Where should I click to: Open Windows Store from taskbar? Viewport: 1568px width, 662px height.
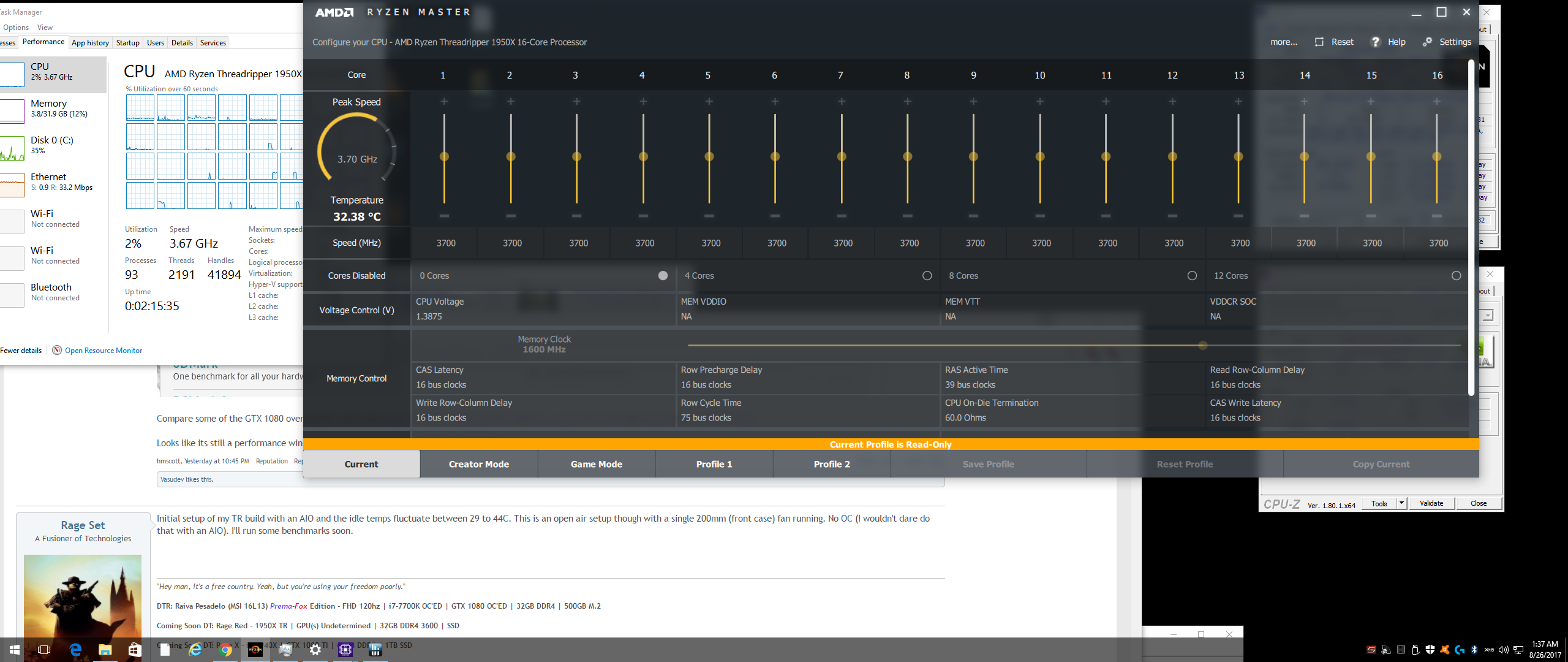point(135,650)
